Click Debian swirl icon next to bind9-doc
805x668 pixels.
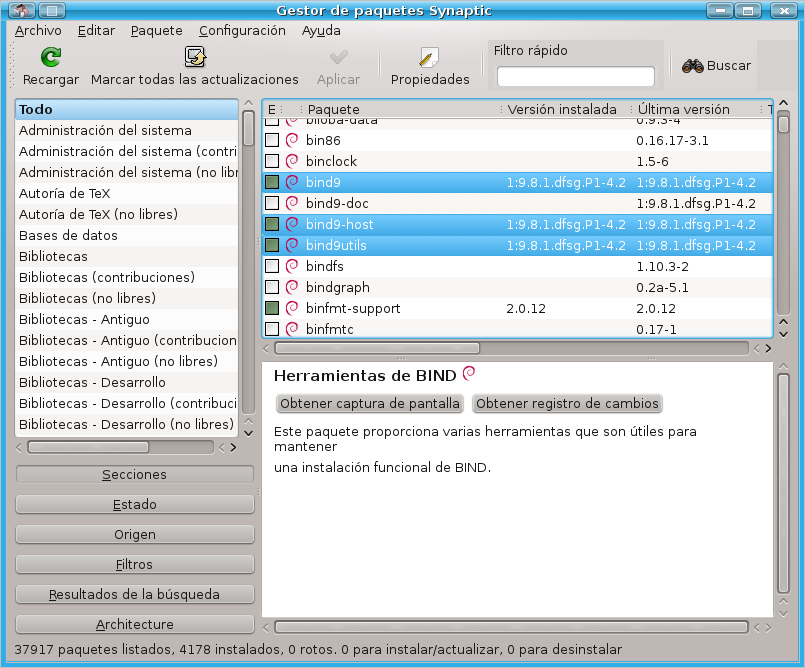[292, 203]
